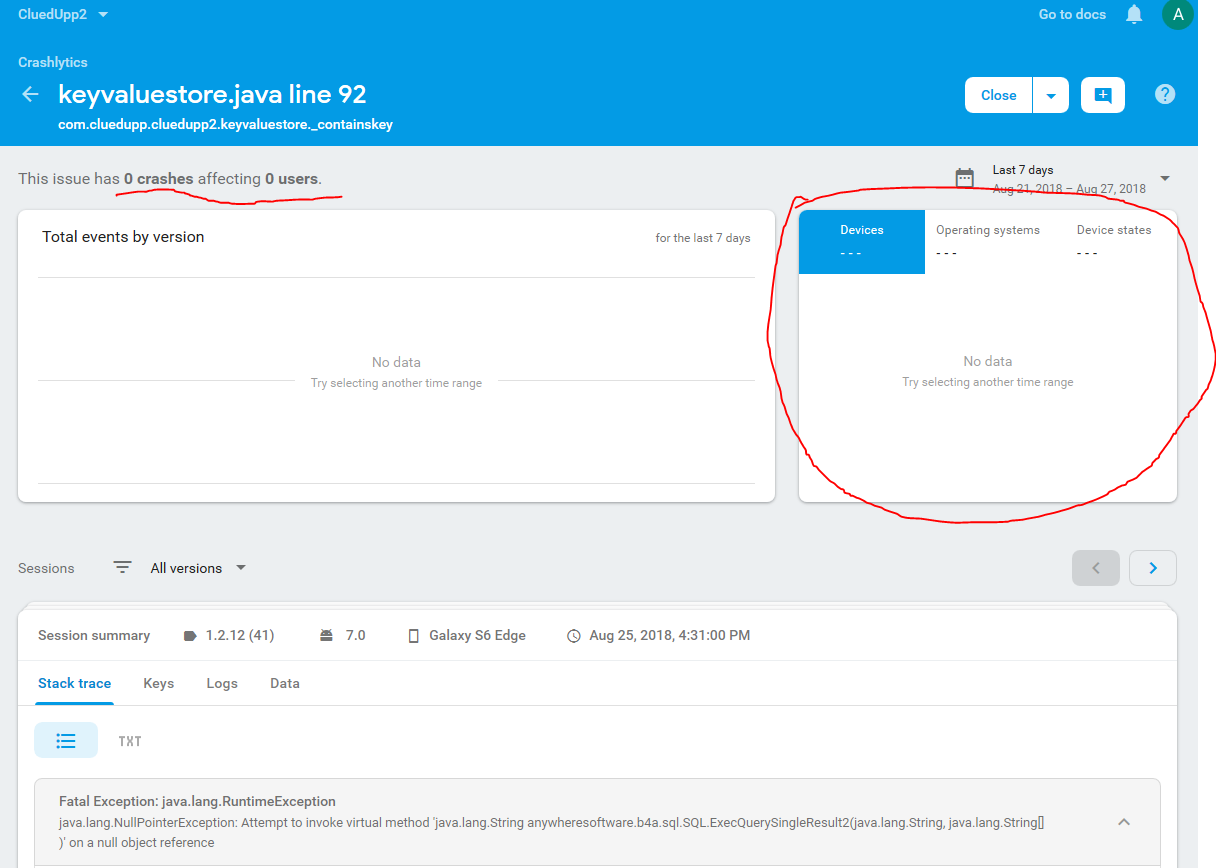The width and height of the screenshot is (1216, 868).
Task: Select the Devices tab
Action: (x=862, y=241)
